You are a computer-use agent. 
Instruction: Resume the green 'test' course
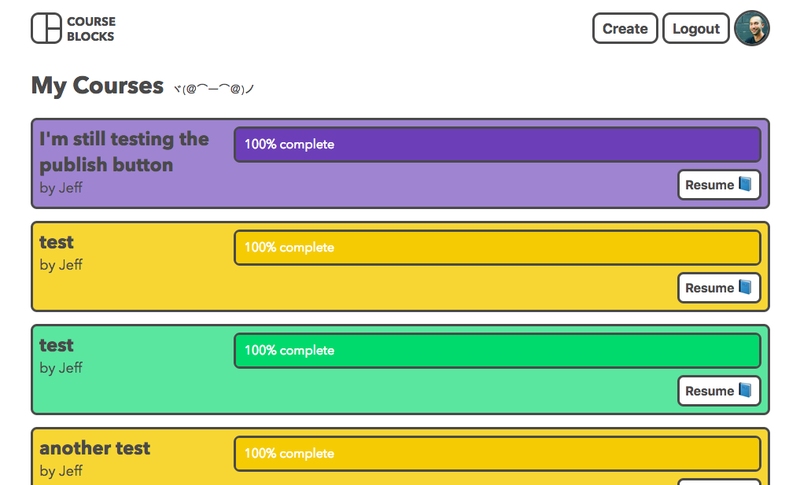pos(719,391)
